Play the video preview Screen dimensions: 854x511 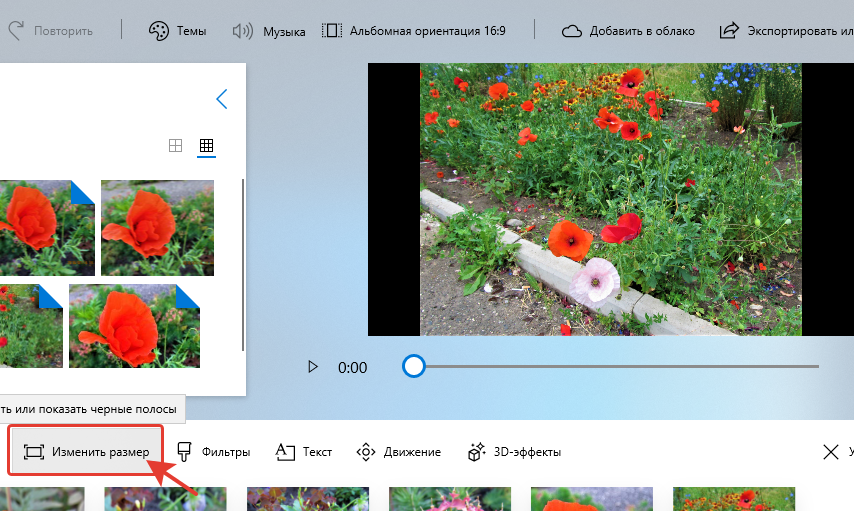click(313, 367)
